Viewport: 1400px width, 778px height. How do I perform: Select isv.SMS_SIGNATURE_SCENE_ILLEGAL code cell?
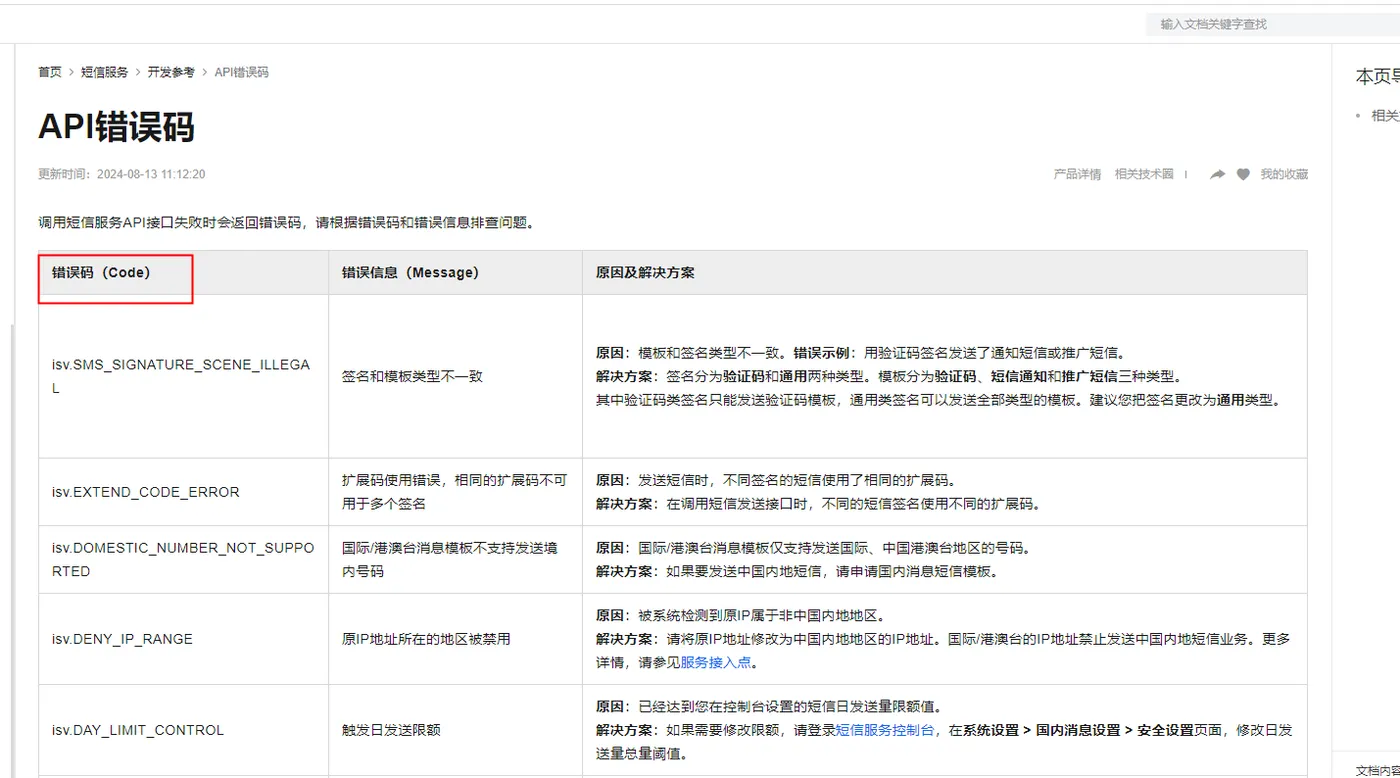[x=184, y=376]
